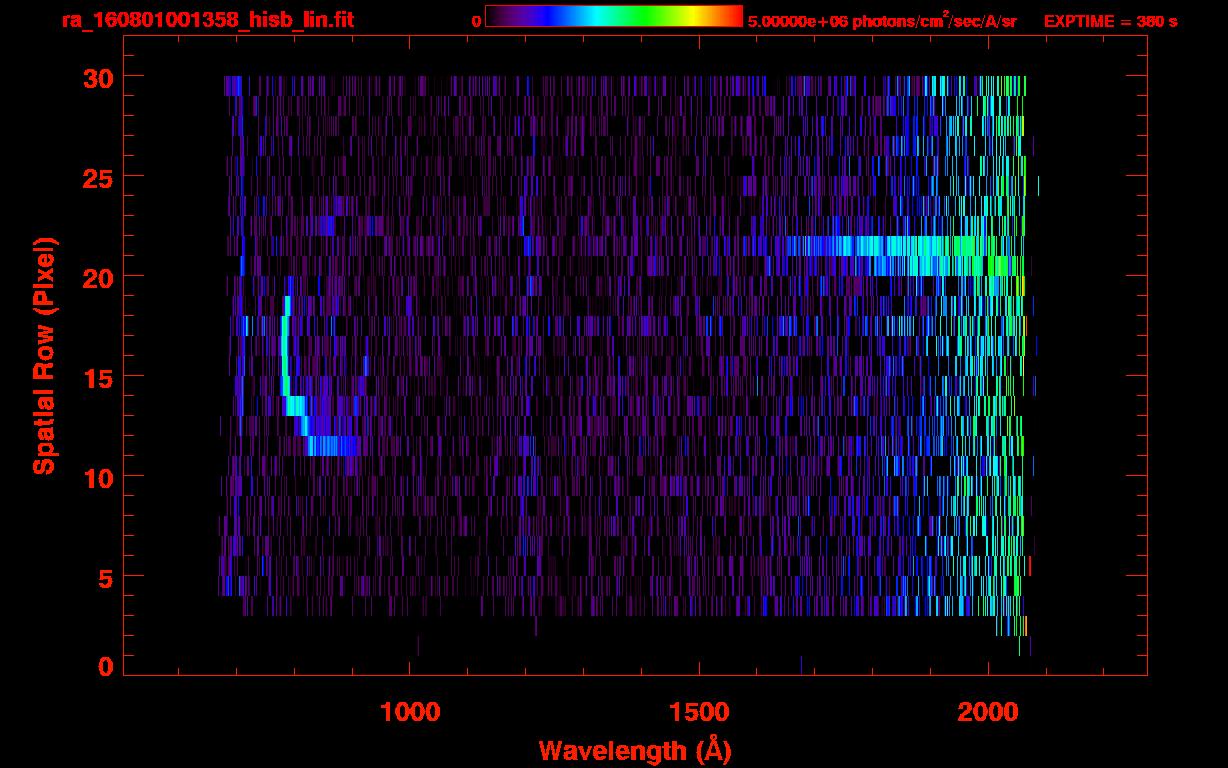Click the 1500 wavelength tick label

698,712
